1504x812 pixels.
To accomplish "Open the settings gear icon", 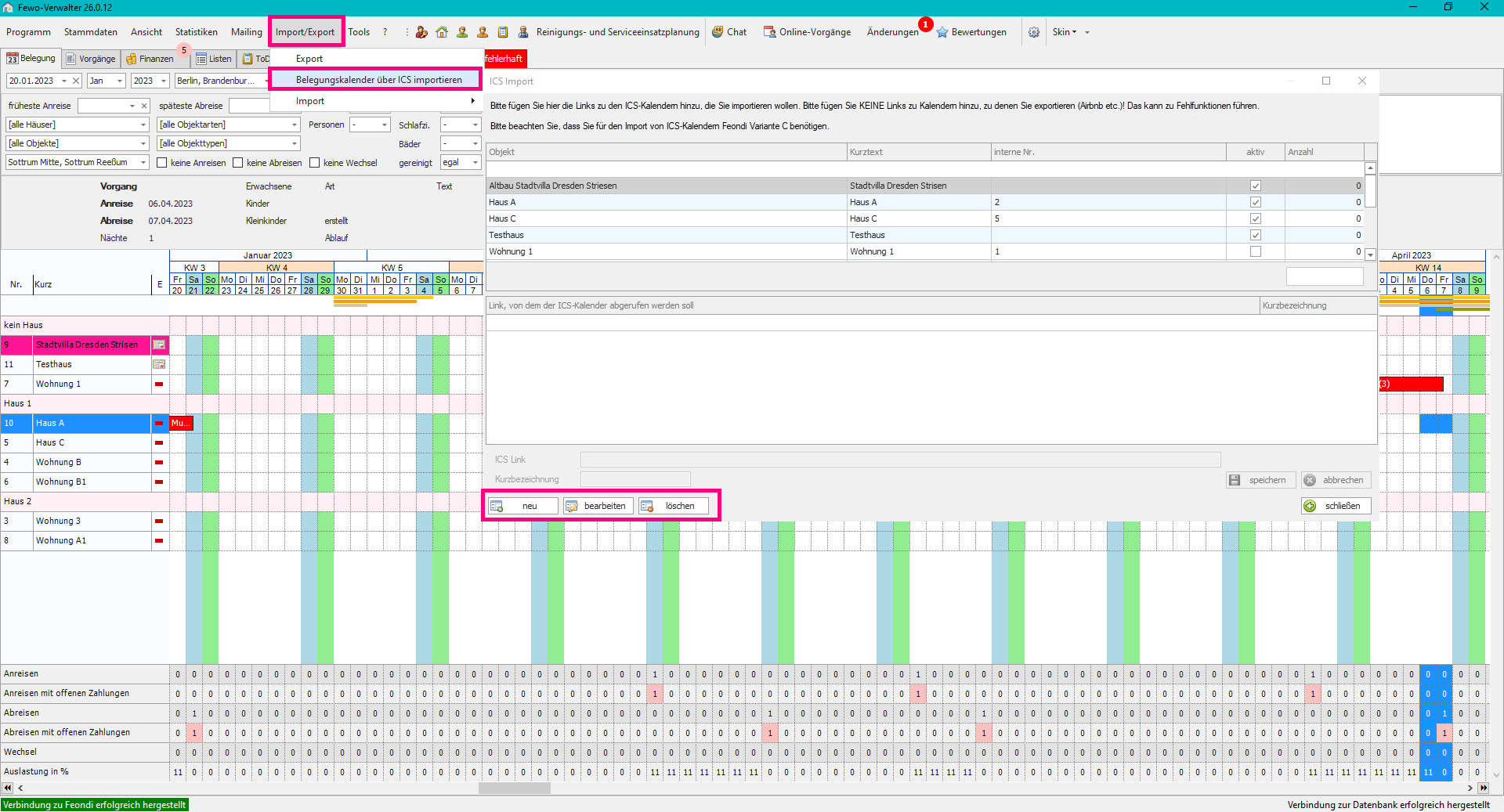I will coord(1034,32).
